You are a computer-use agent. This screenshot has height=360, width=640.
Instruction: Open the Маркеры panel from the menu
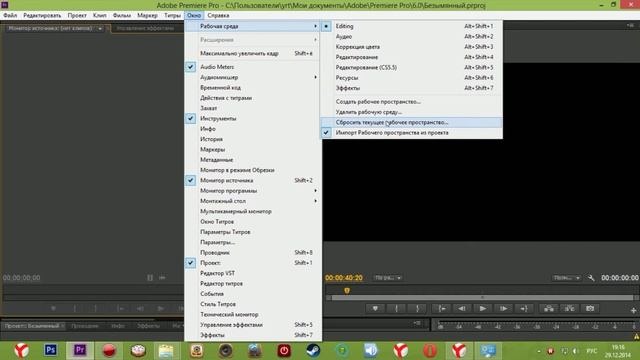click(x=253, y=149)
